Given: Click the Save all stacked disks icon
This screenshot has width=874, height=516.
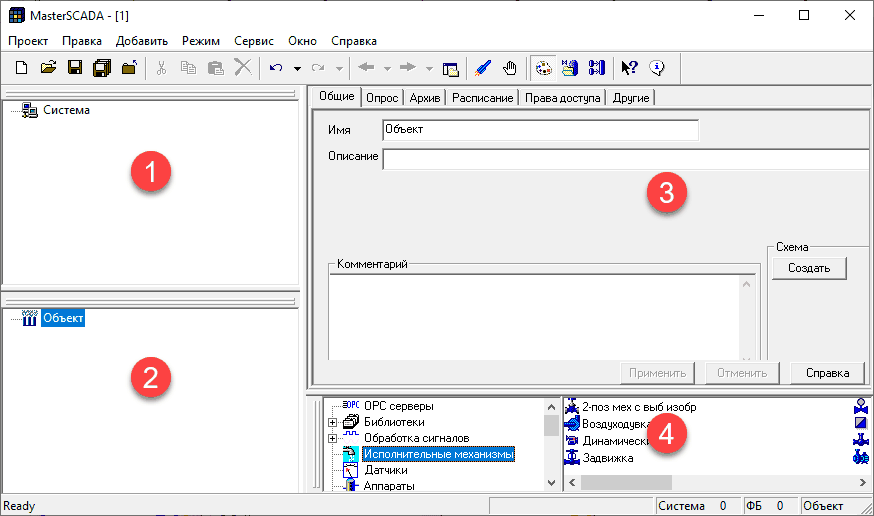Looking at the screenshot, I should tap(102, 68).
